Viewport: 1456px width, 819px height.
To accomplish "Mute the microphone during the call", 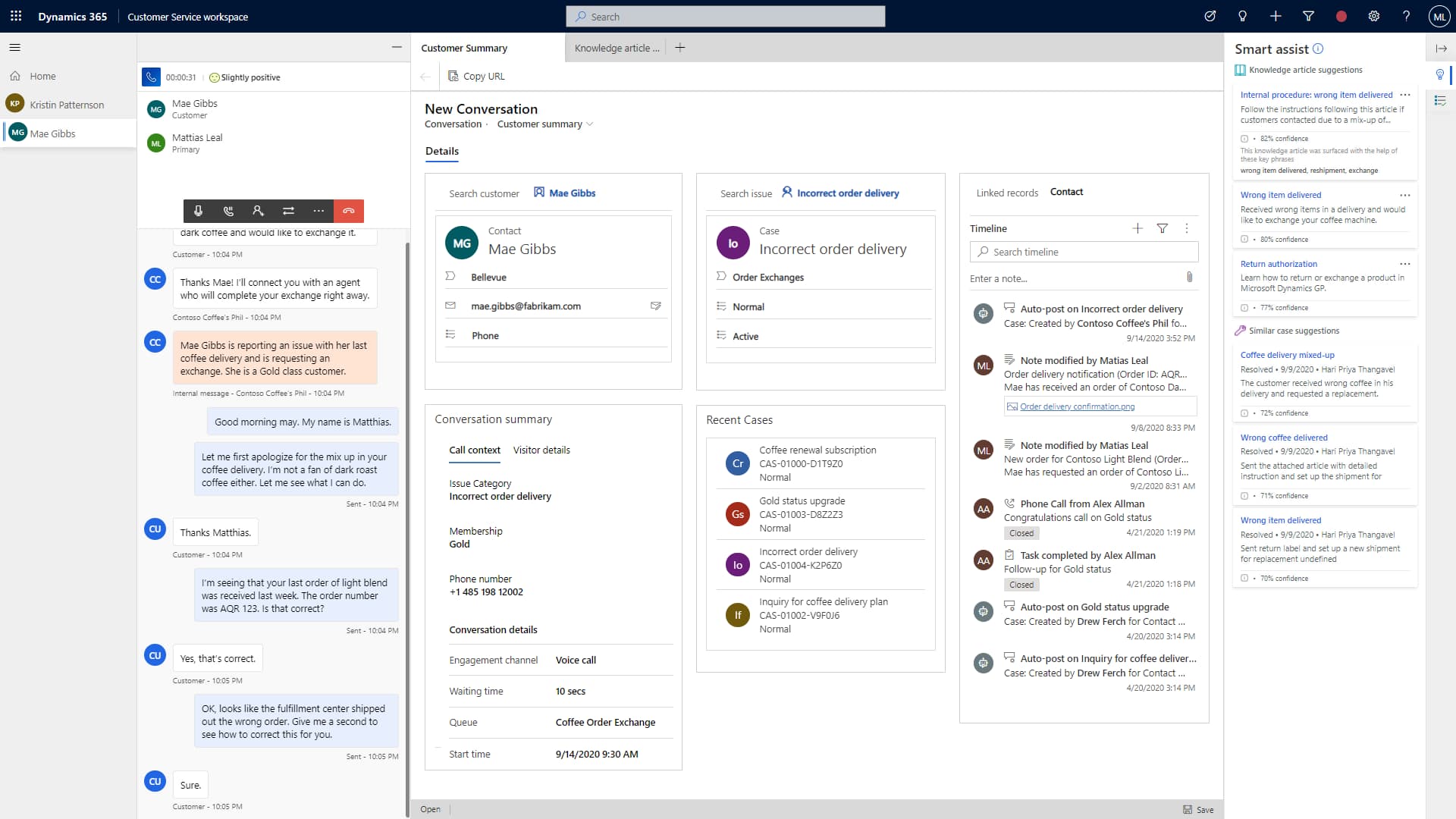I will pos(198,211).
